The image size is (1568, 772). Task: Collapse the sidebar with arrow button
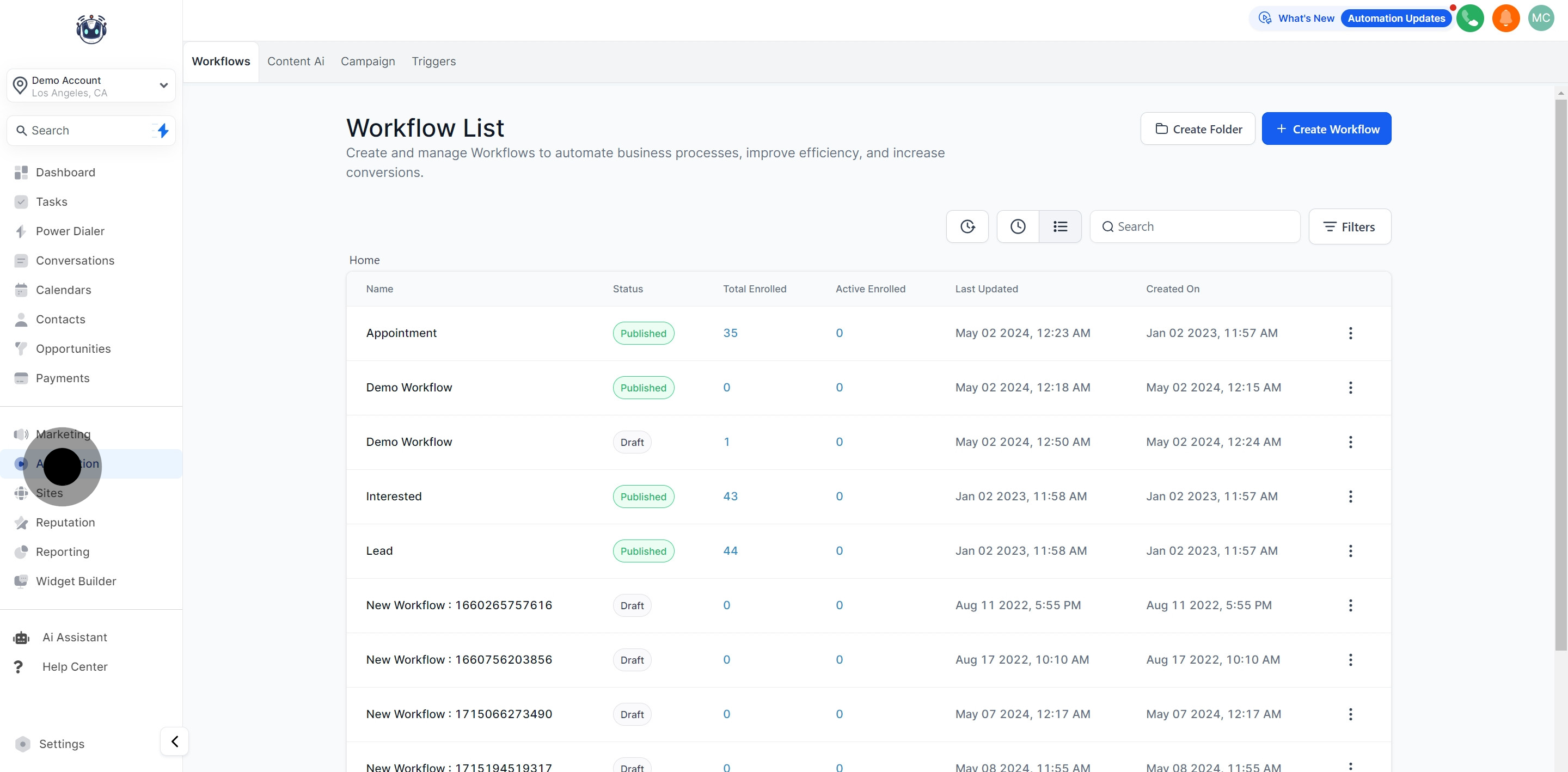175,741
